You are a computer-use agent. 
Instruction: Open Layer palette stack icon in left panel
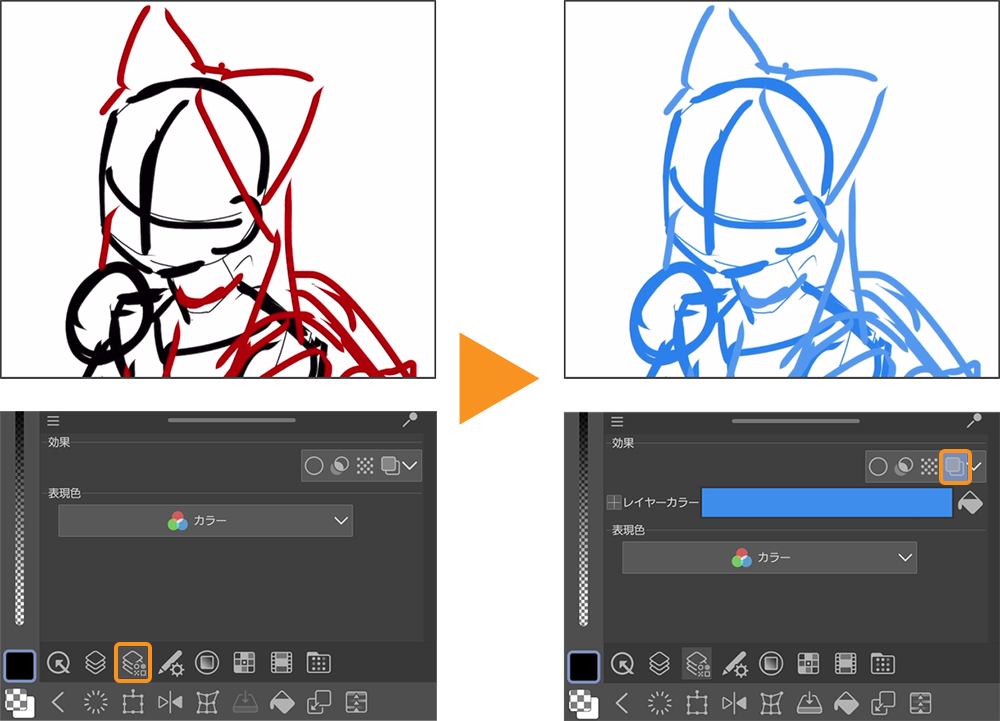coord(95,662)
